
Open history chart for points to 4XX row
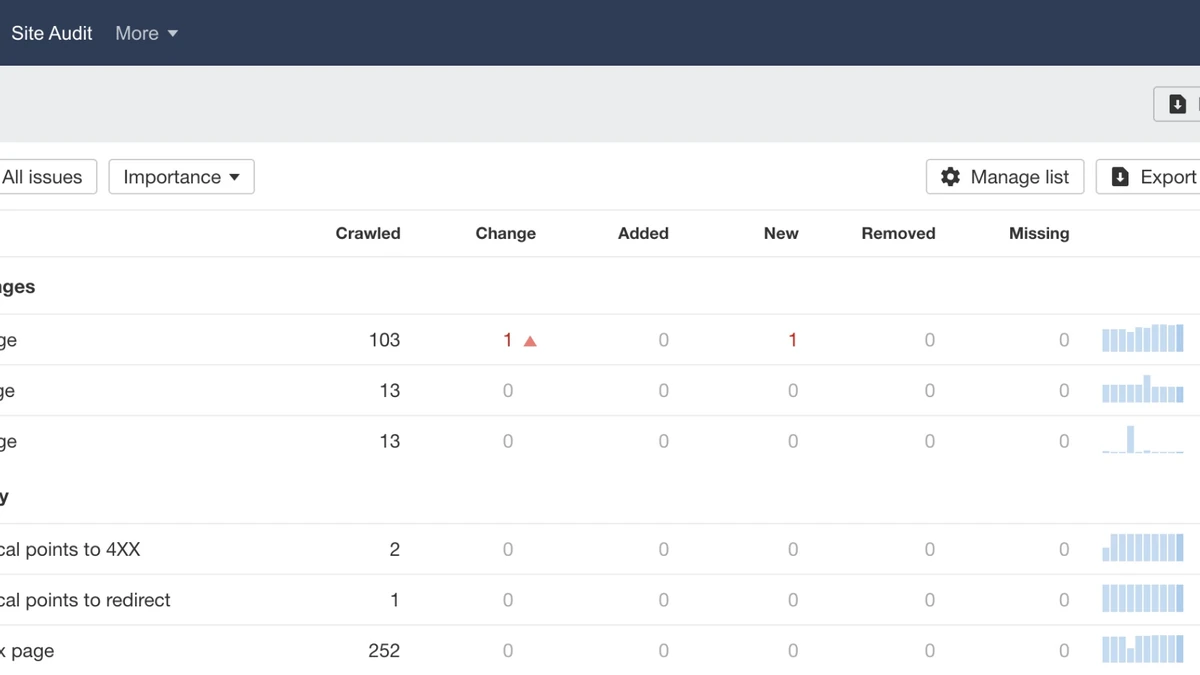click(x=1143, y=547)
